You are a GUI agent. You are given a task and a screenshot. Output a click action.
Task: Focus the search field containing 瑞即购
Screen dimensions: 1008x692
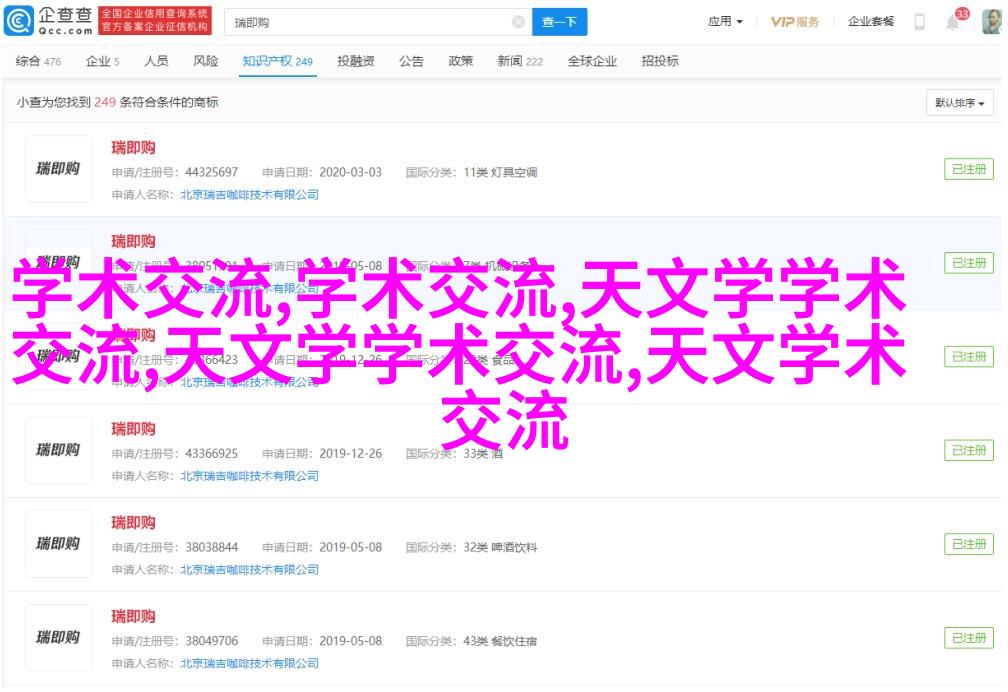[x=378, y=23]
